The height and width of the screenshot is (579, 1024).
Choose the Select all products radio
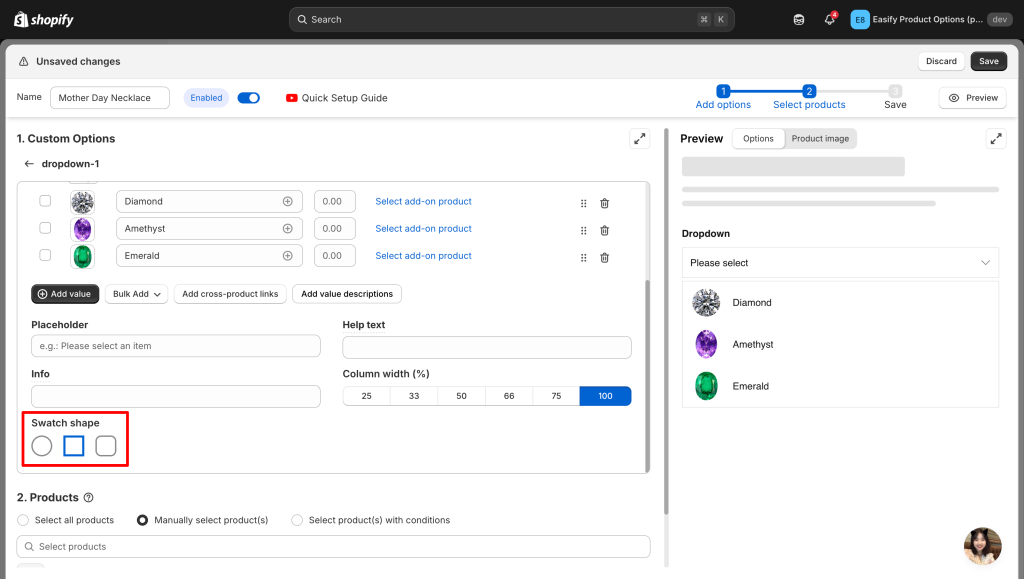click(24, 520)
